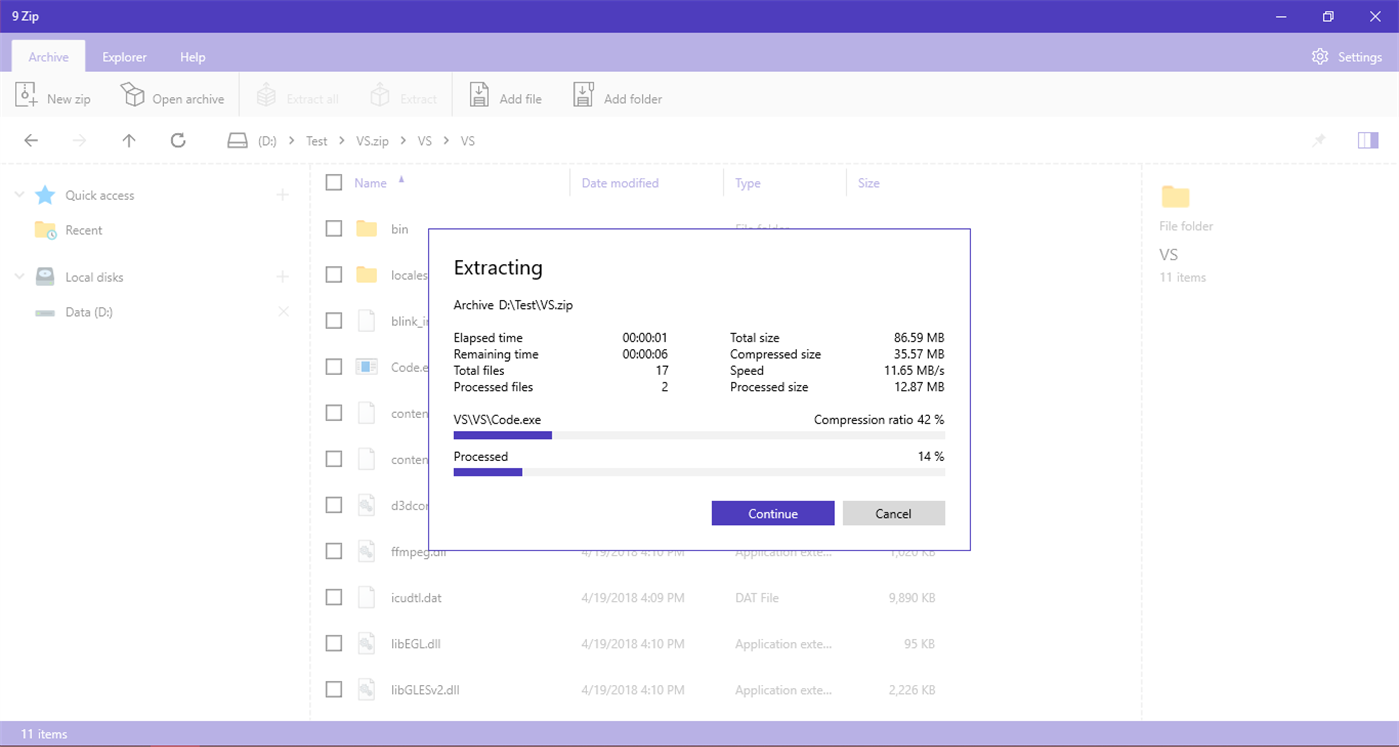Cancel the extraction
This screenshot has height=747, width=1399.
893,513
